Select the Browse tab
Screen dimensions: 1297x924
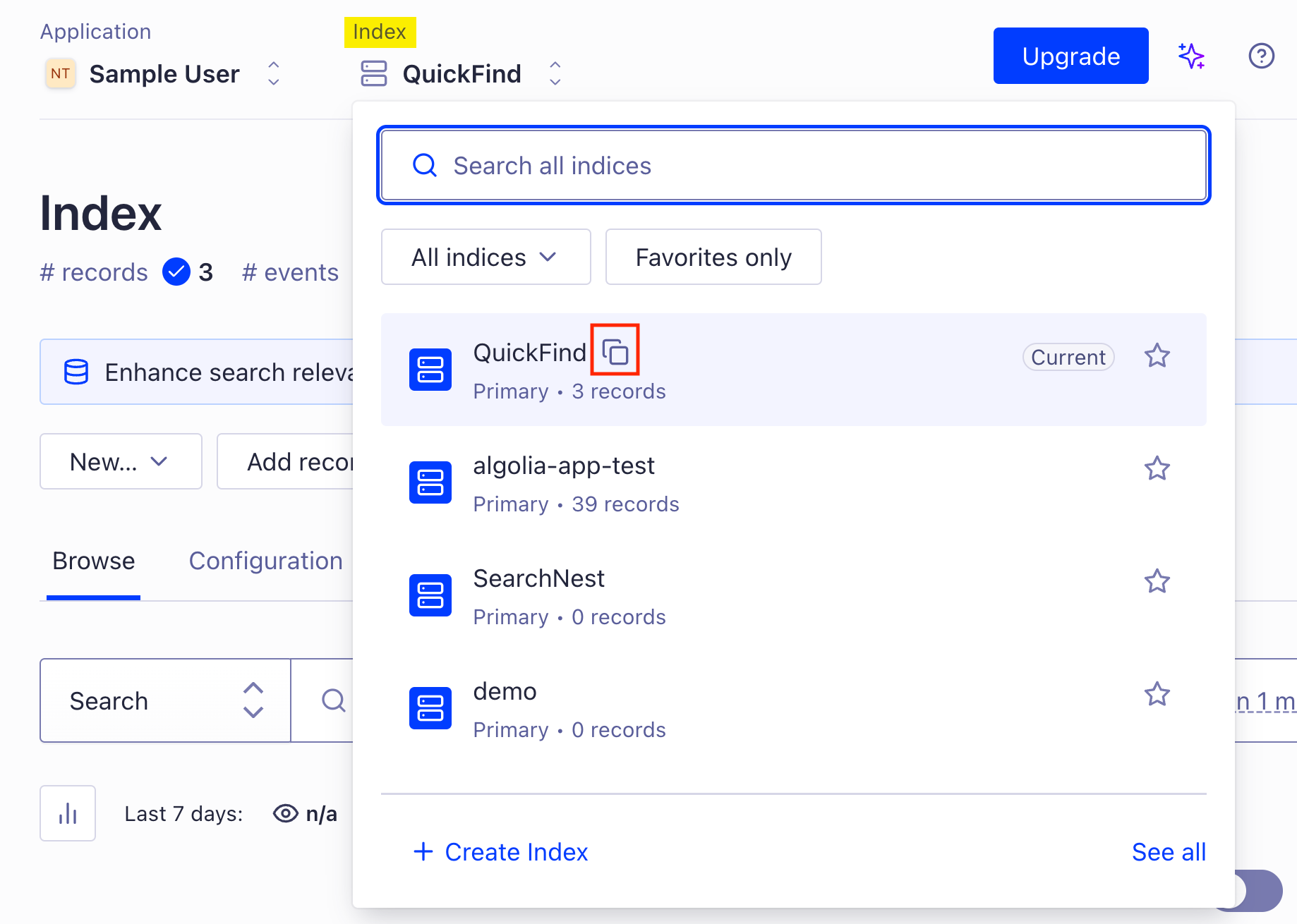click(x=93, y=561)
